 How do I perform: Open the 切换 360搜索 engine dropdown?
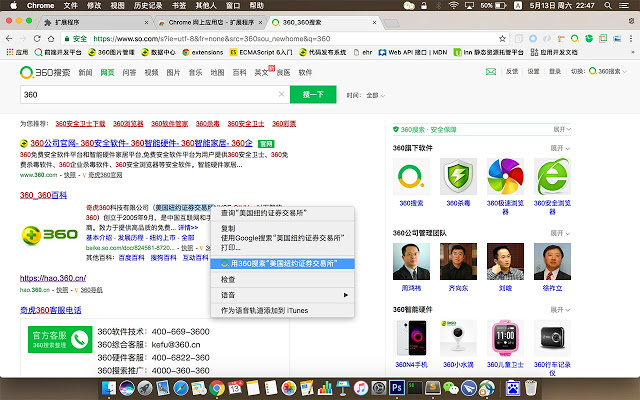[x=607, y=71]
